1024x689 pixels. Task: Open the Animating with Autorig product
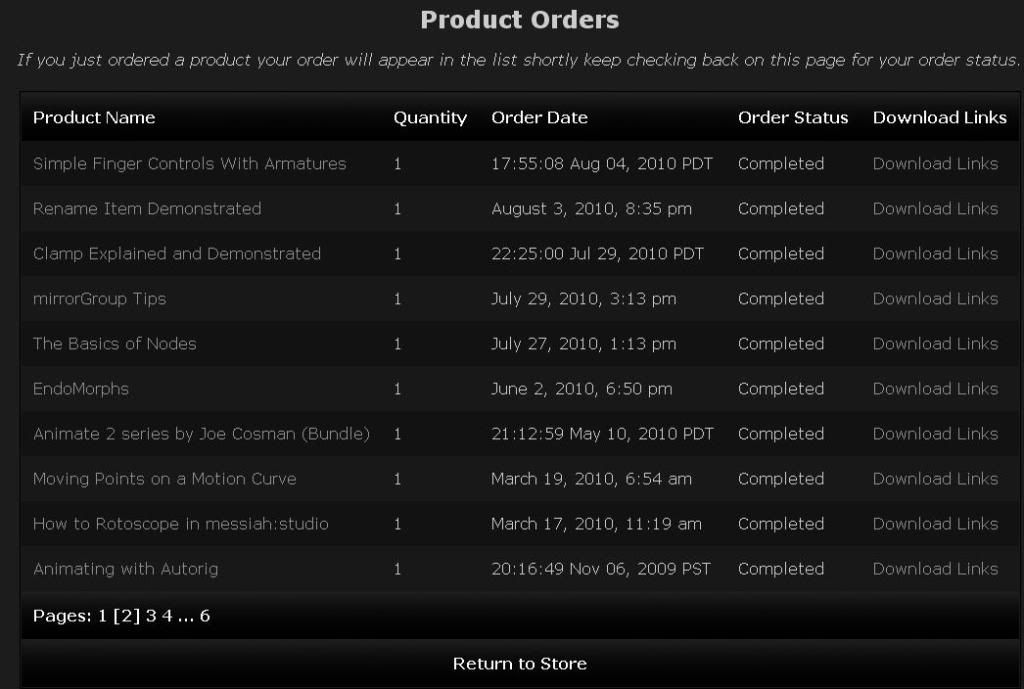(125, 569)
